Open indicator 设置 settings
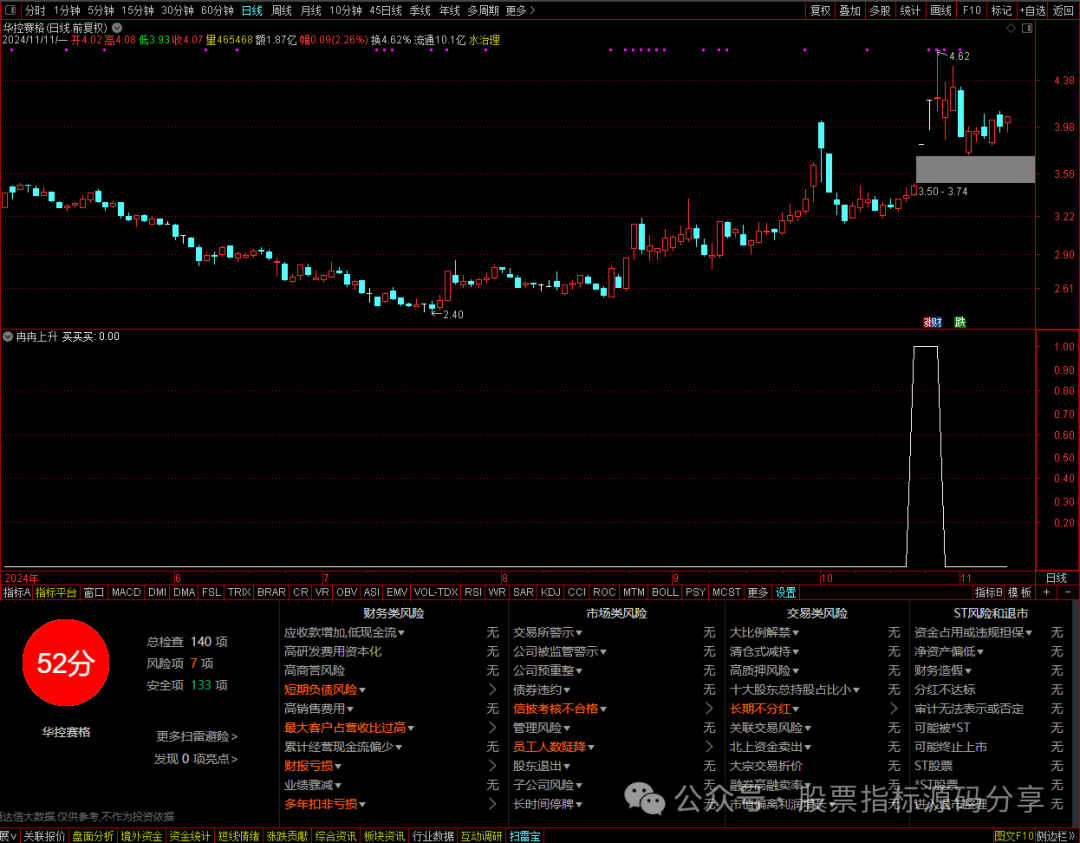 (x=786, y=592)
